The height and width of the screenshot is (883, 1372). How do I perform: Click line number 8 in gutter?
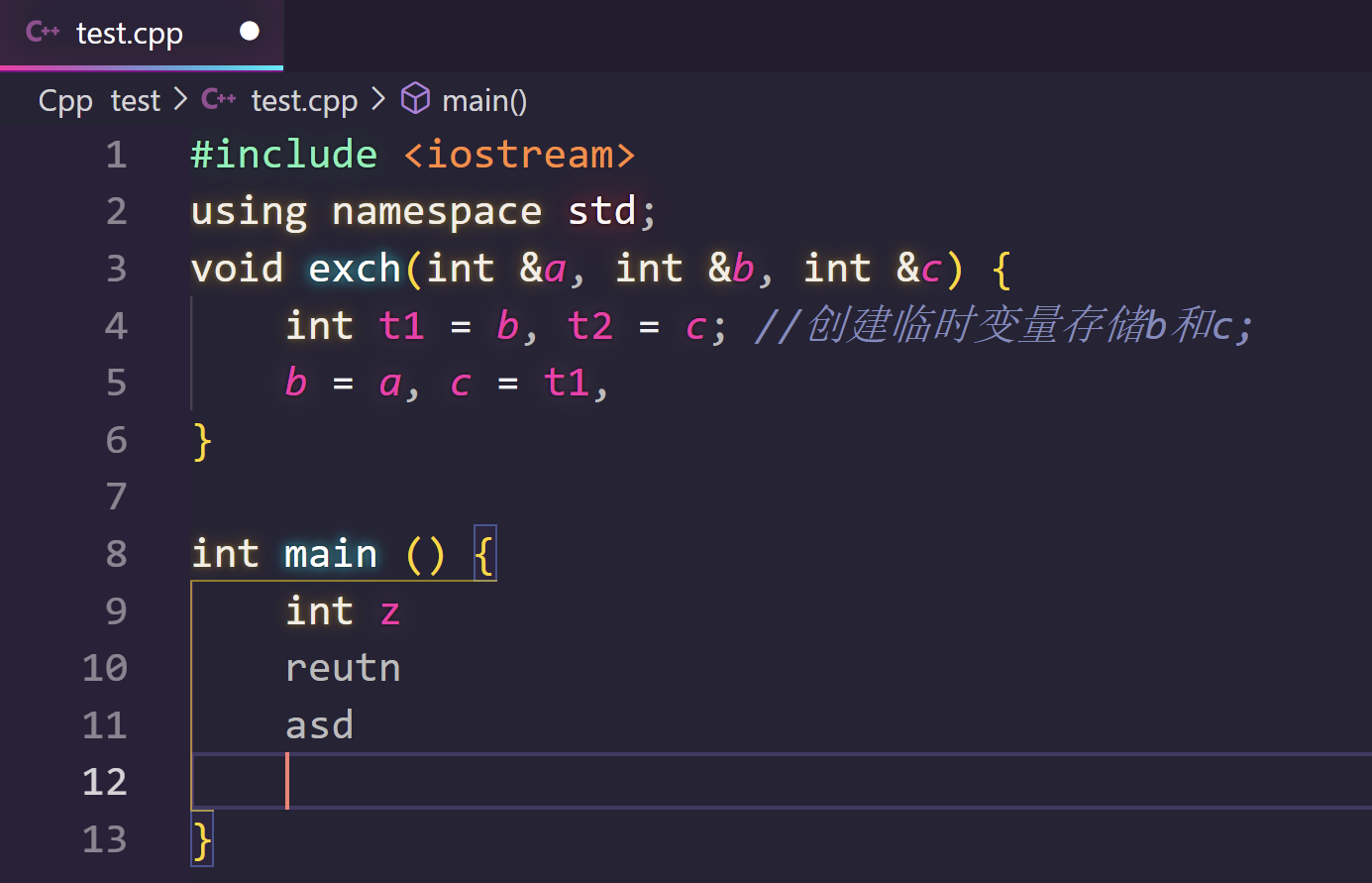[x=116, y=554]
